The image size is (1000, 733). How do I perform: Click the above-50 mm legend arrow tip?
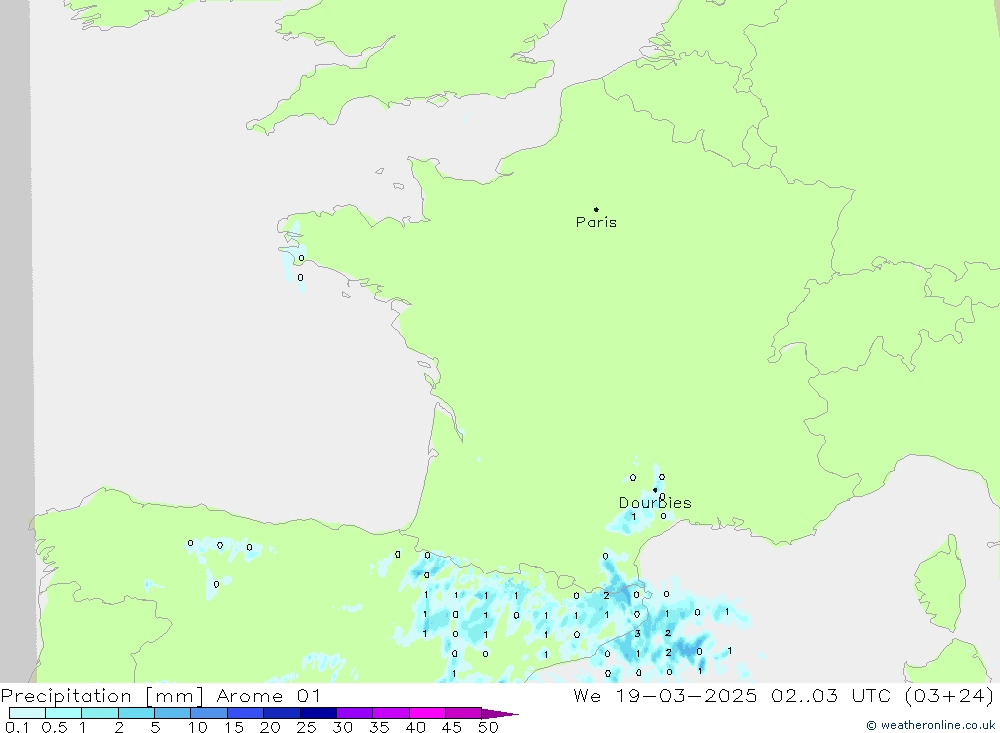pos(500,714)
